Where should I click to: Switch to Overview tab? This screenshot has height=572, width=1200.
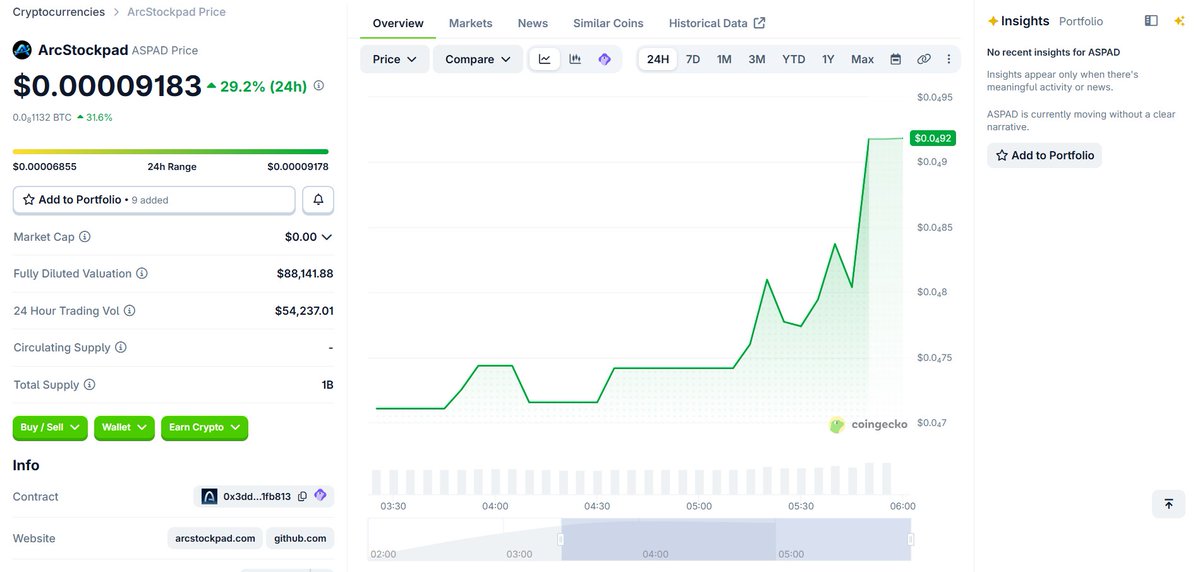(398, 23)
